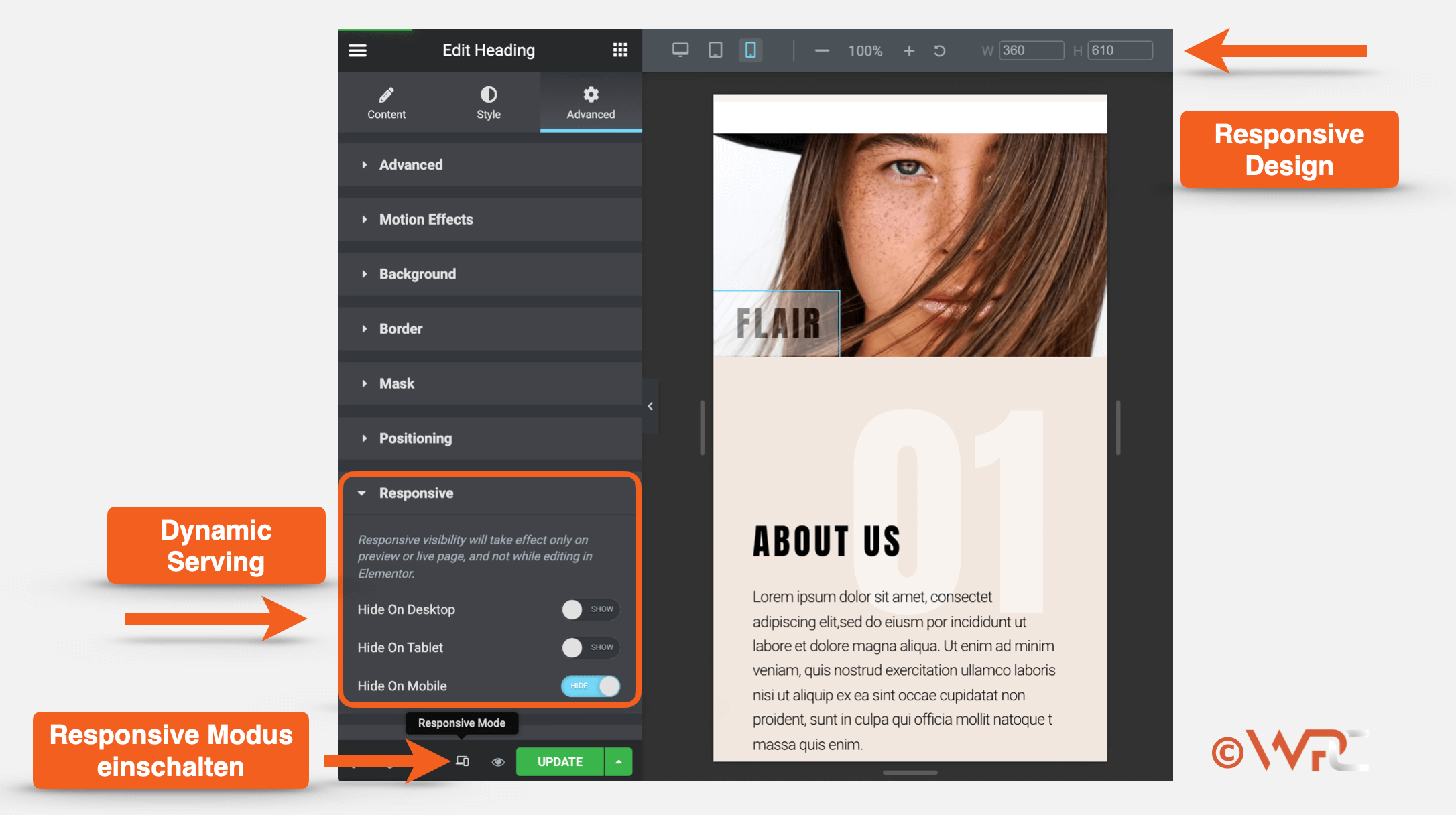Switch to tablet device preview
The width and height of the screenshot is (1456, 815).
[715, 50]
